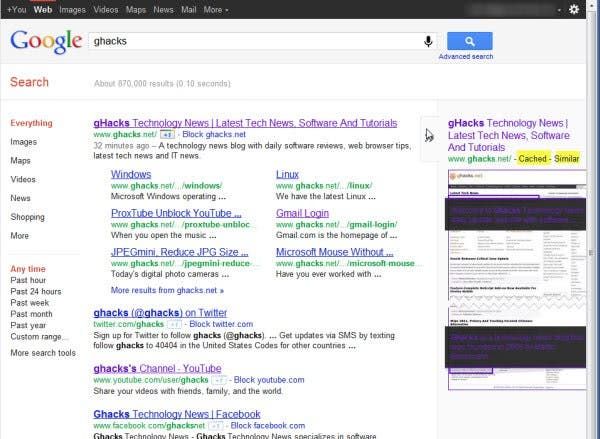Filter by News in left sidebar
The width and height of the screenshot is (600, 439).
(x=20, y=198)
